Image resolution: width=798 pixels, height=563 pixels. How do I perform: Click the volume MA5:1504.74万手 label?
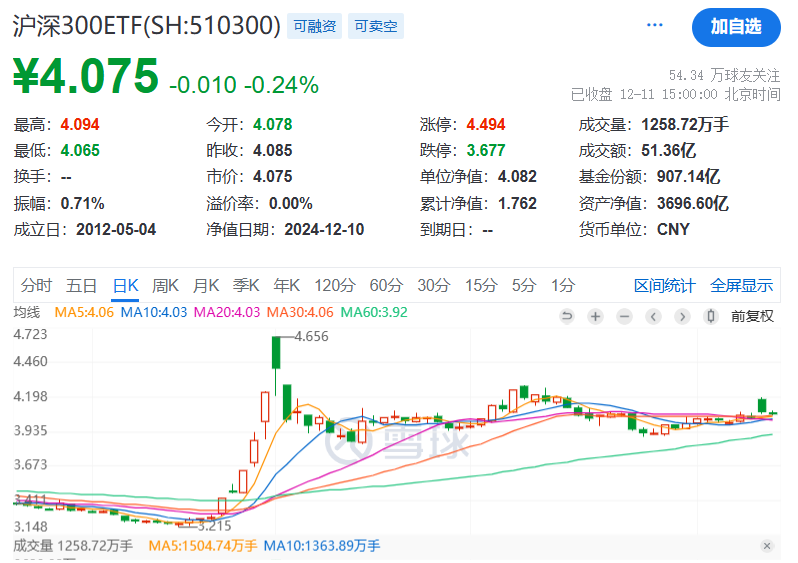203,546
